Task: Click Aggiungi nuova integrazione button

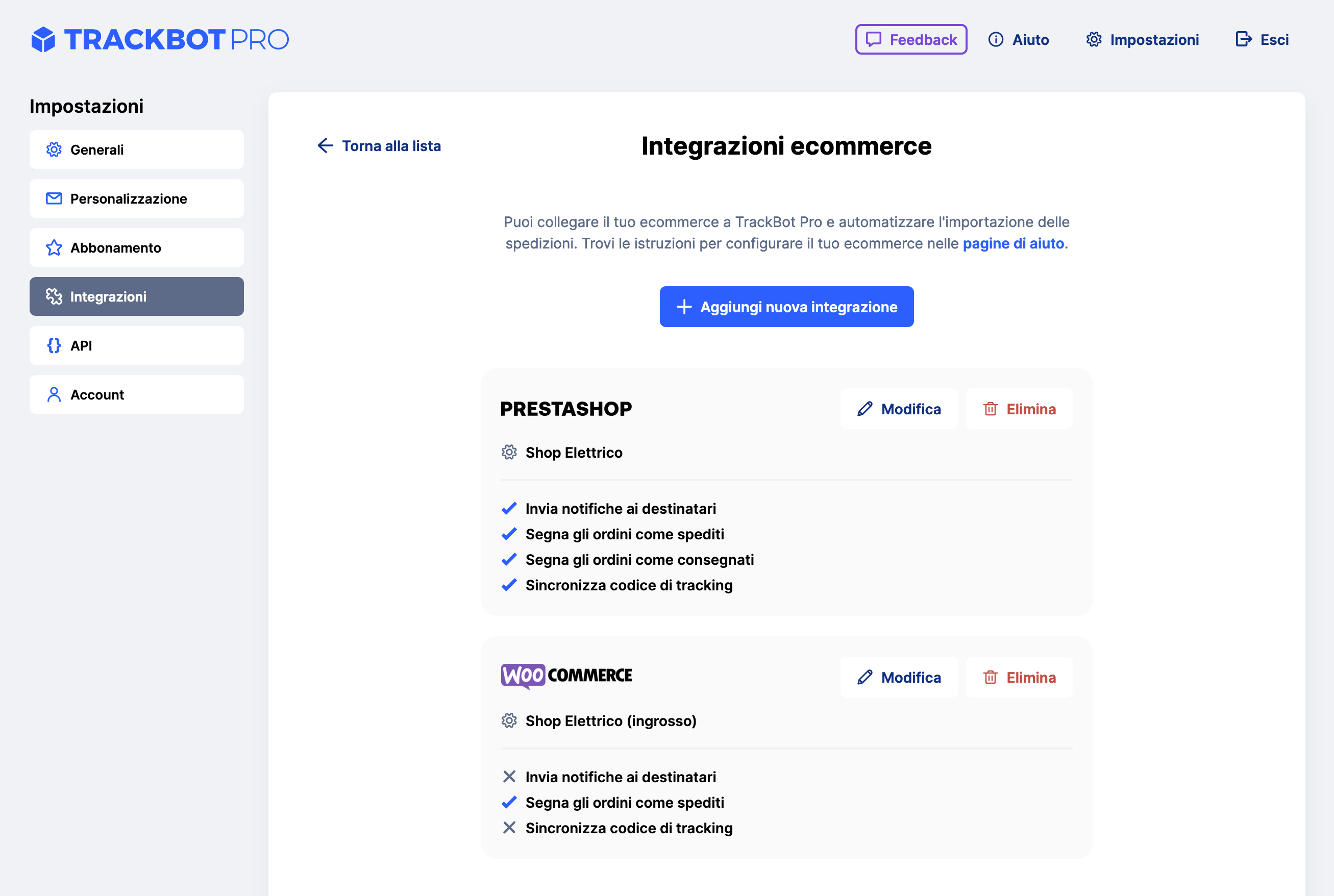Action: [786, 307]
